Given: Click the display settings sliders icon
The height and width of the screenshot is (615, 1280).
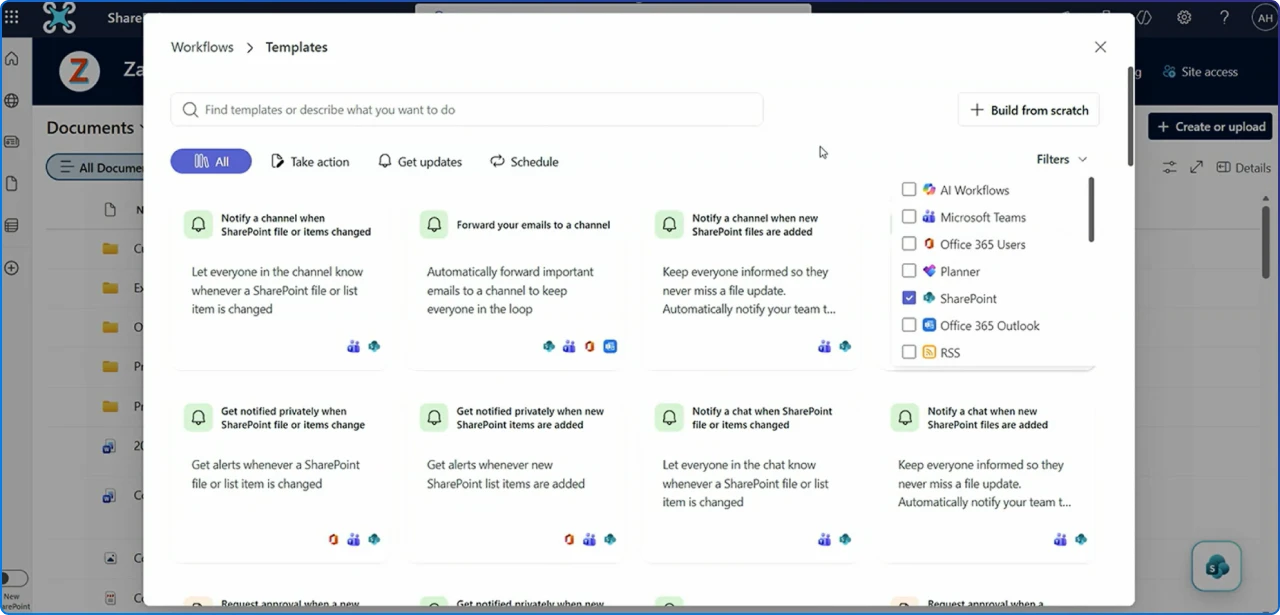Looking at the screenshot, I should coord(1169,167).
